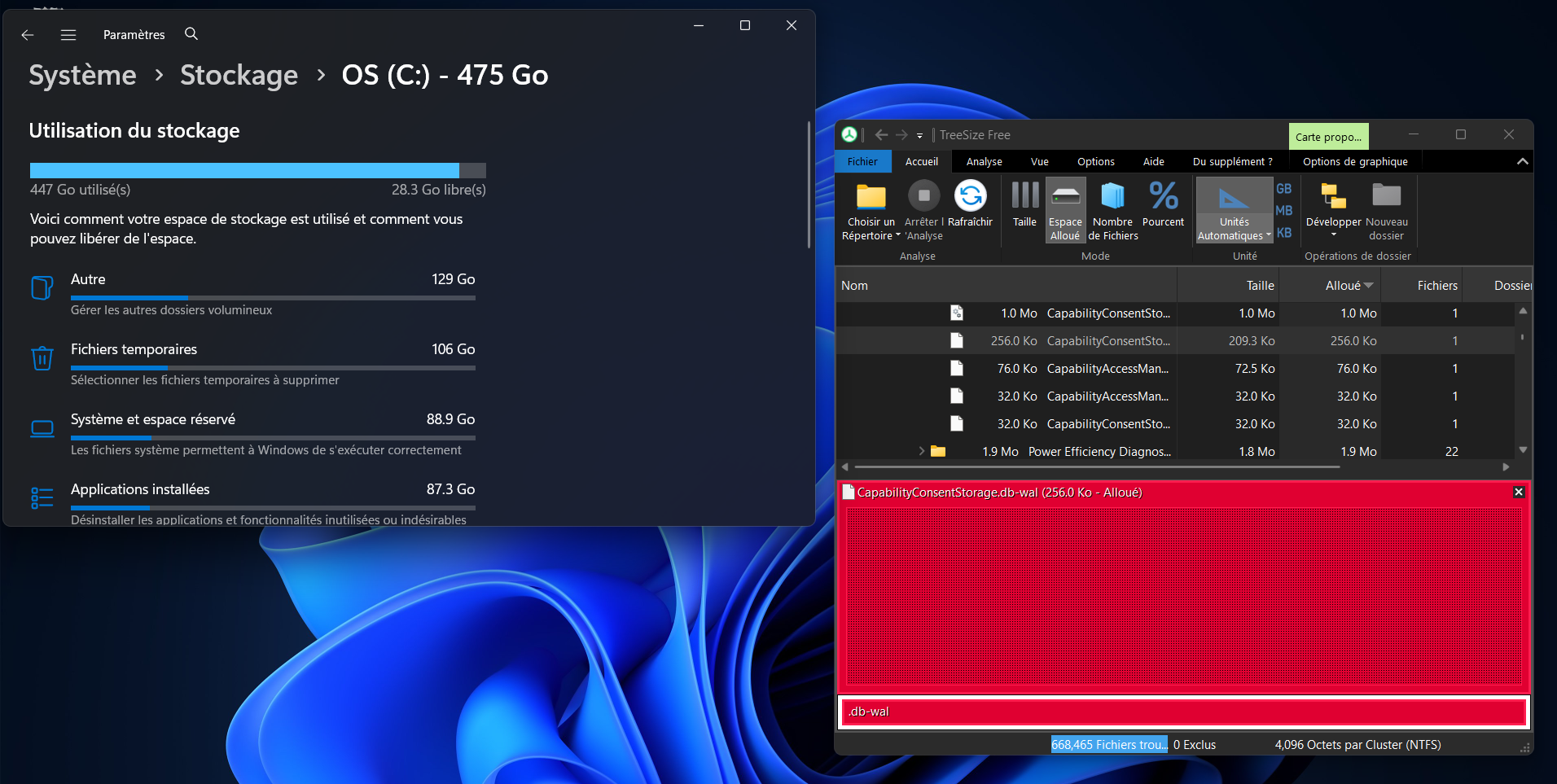Stop the scan with Arrêter l'Analyse
The width and height of the screenshot is (1557, 784).
click(923, 210)
